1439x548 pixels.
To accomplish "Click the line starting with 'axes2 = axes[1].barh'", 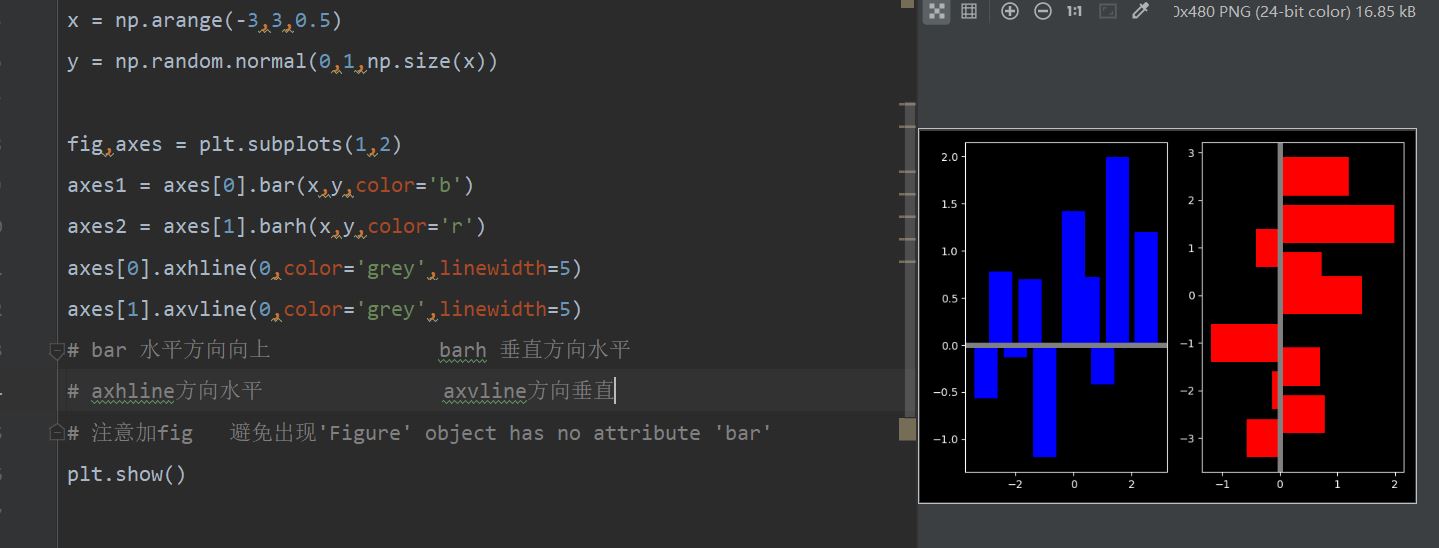I will [x=276, y=227].
